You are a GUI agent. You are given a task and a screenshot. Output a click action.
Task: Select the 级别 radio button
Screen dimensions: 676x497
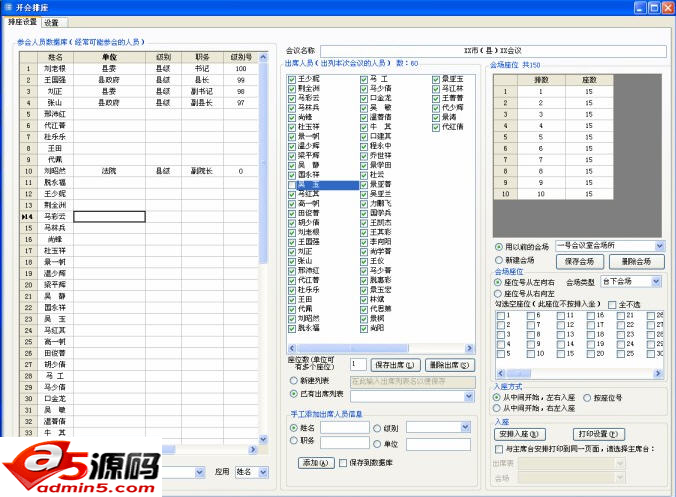(377, 428)
